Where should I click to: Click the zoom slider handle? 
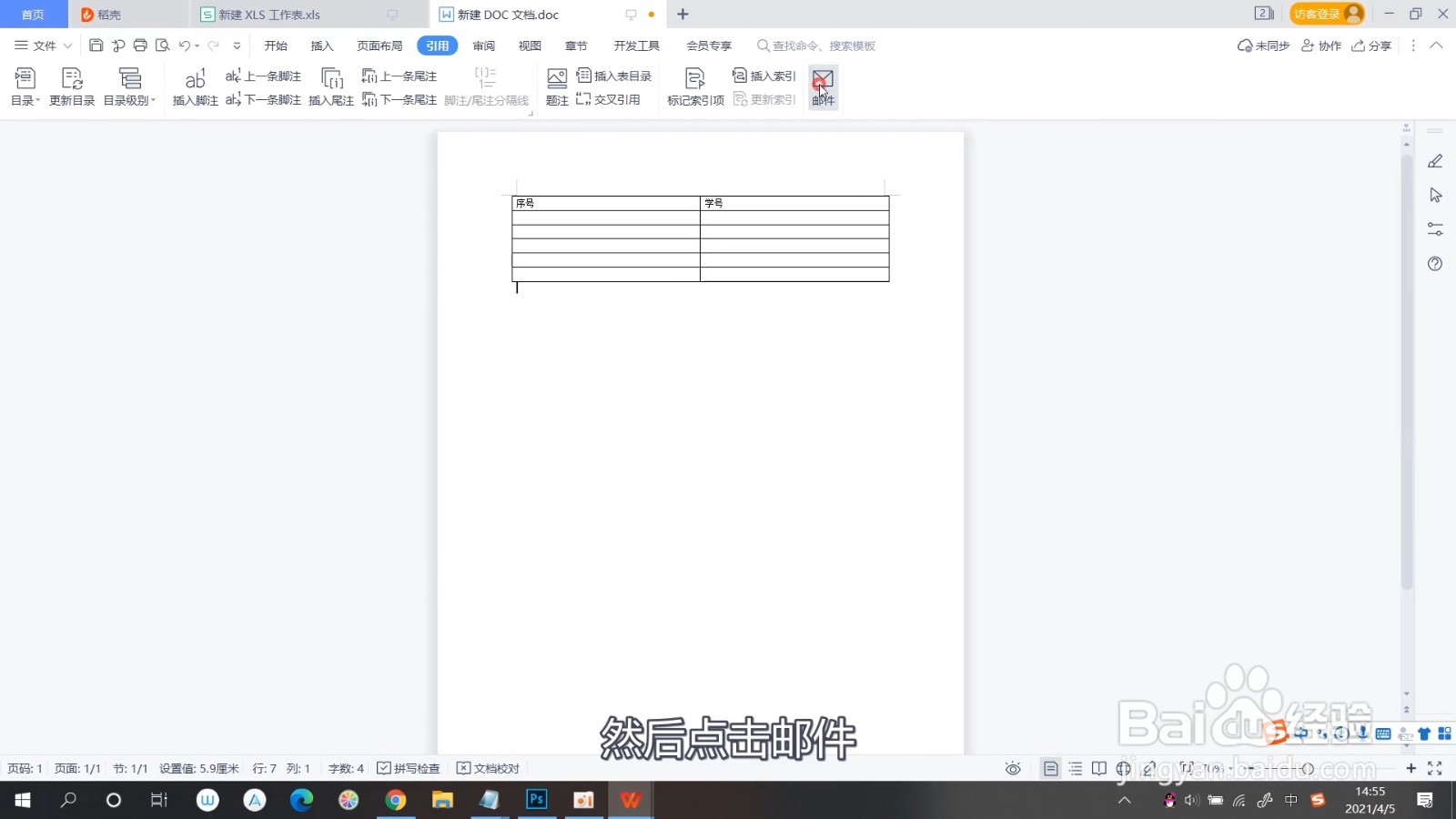pyautogui.click(x=1308, y=769)
